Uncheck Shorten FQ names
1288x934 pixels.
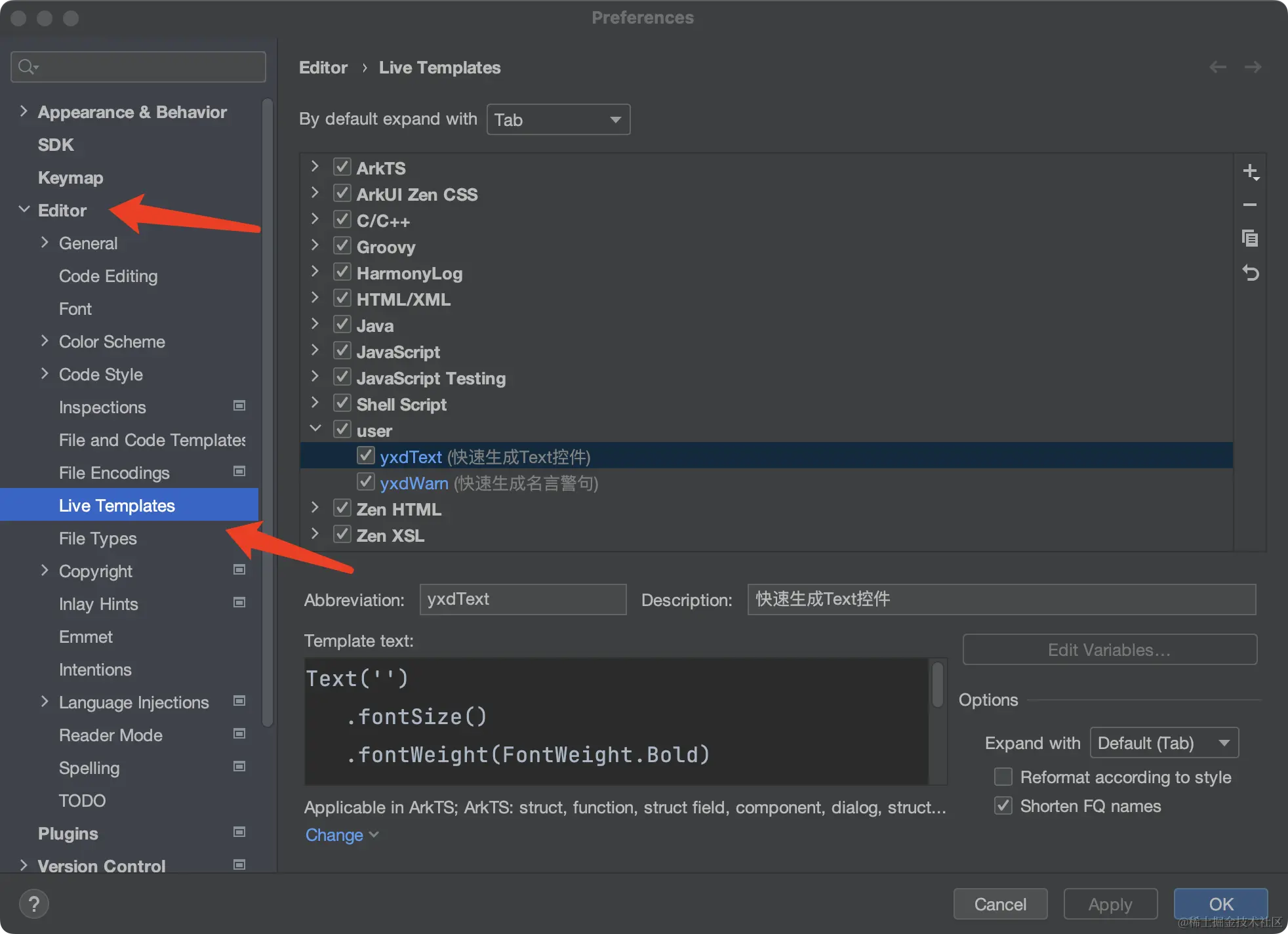click(1003, 805)
